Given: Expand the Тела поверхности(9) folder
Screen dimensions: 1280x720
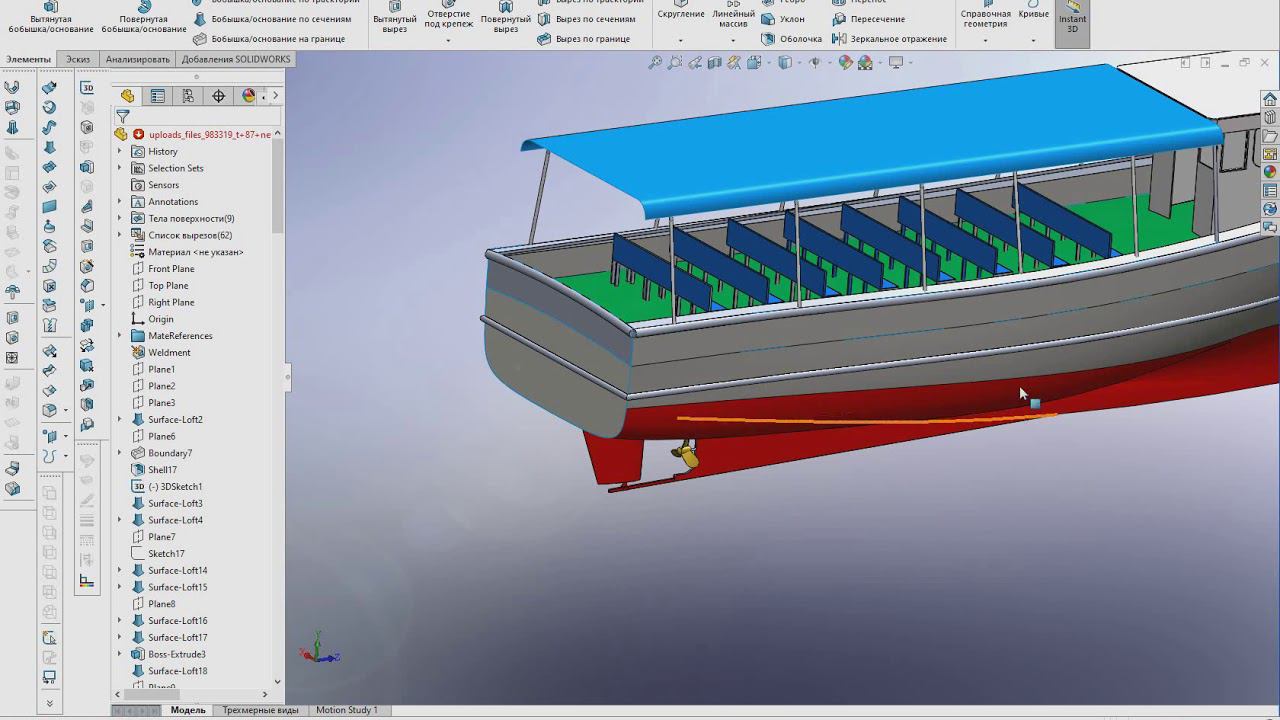Looking at the screenshot, I should [120, 219].
